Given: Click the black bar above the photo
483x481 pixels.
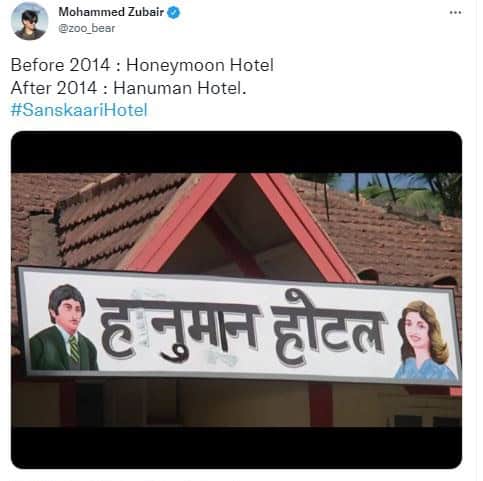Looking at the screenshot, I should 236,152.
